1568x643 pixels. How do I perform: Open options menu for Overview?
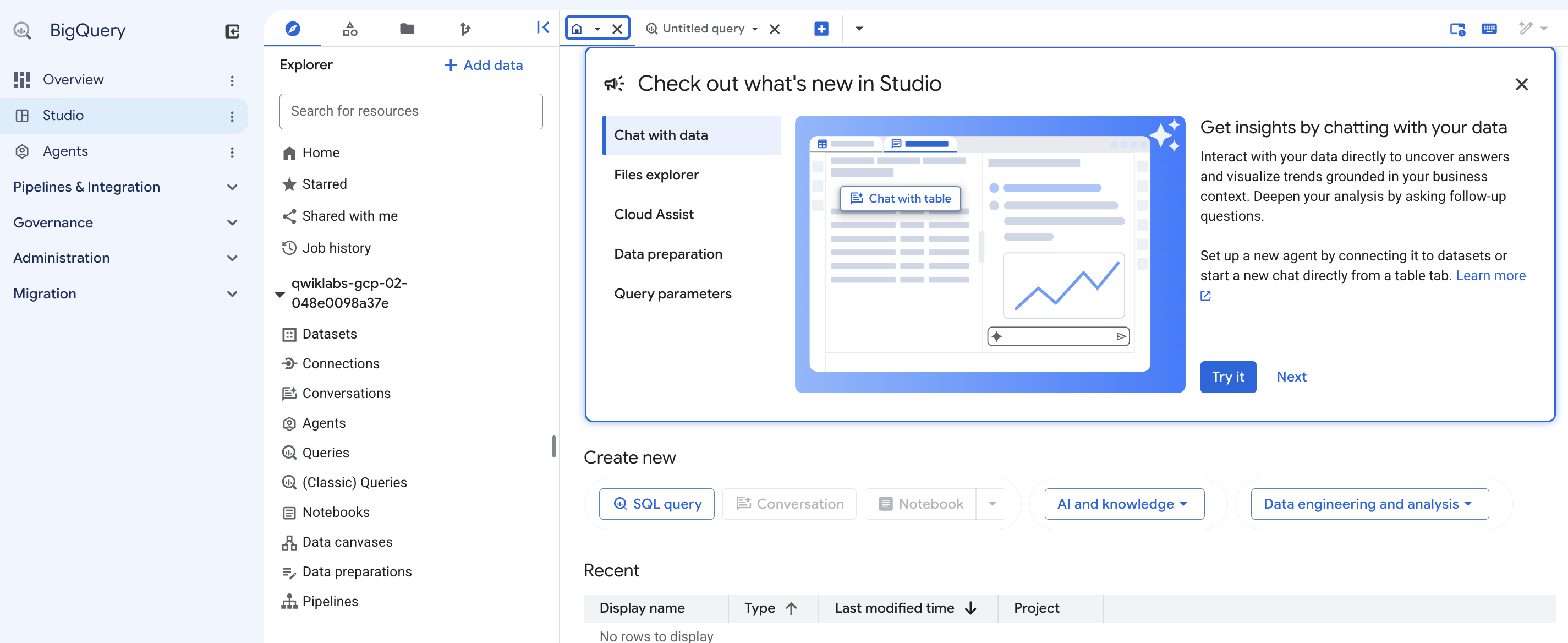[x=232, y=80]
